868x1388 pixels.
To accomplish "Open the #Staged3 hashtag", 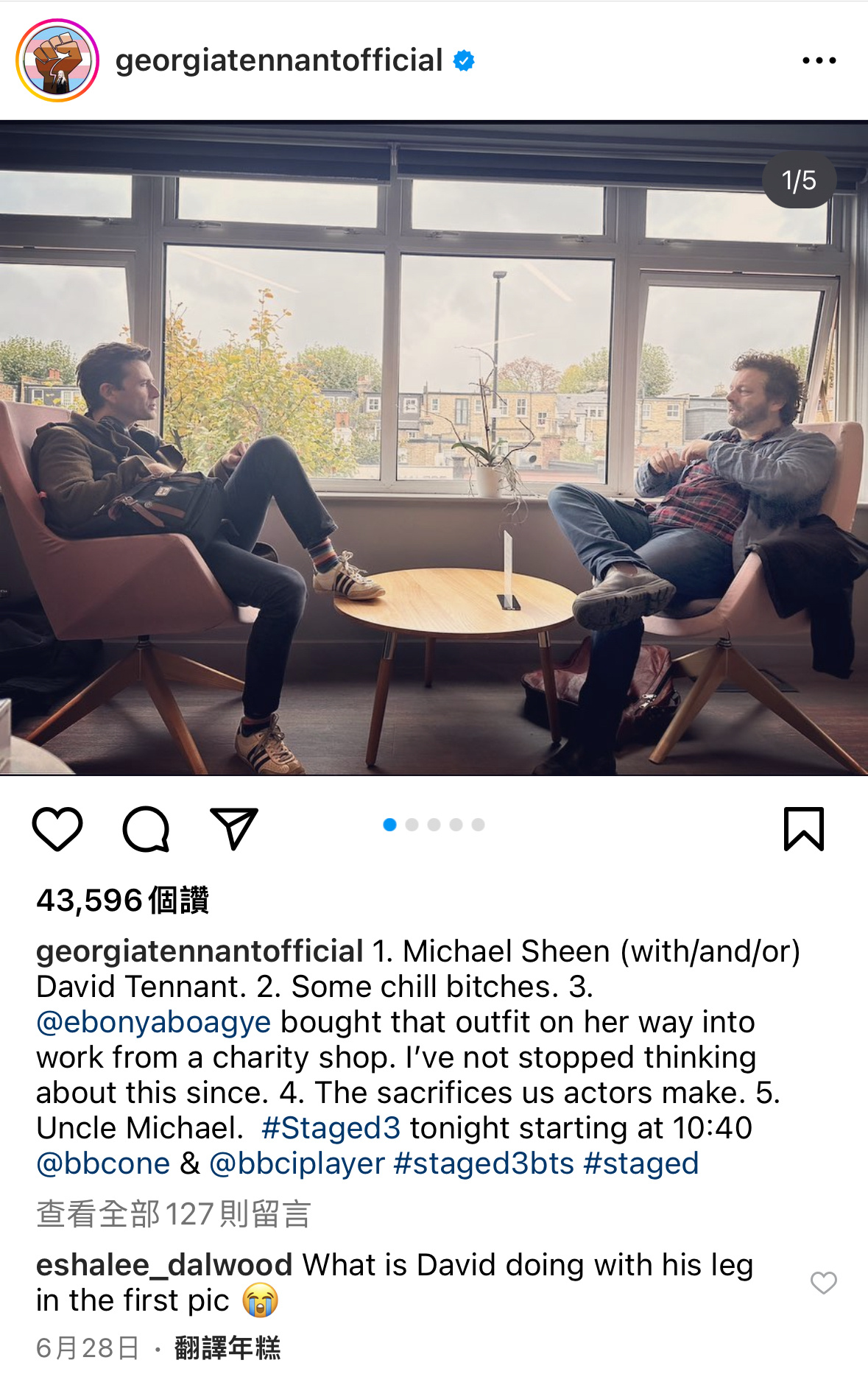I will coord(331,1128).
